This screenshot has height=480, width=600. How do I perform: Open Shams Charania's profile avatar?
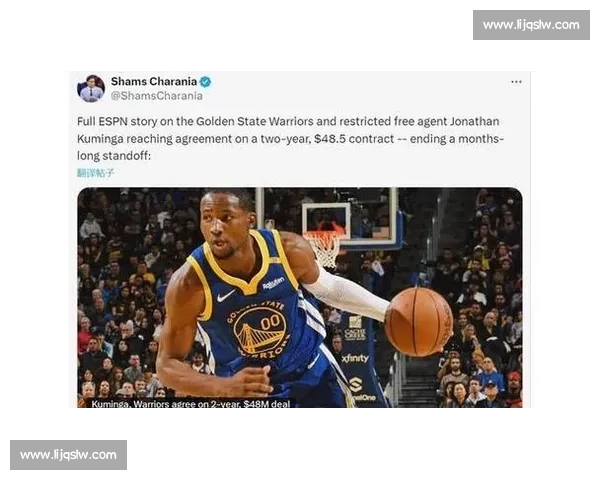[x=91, y=89]
